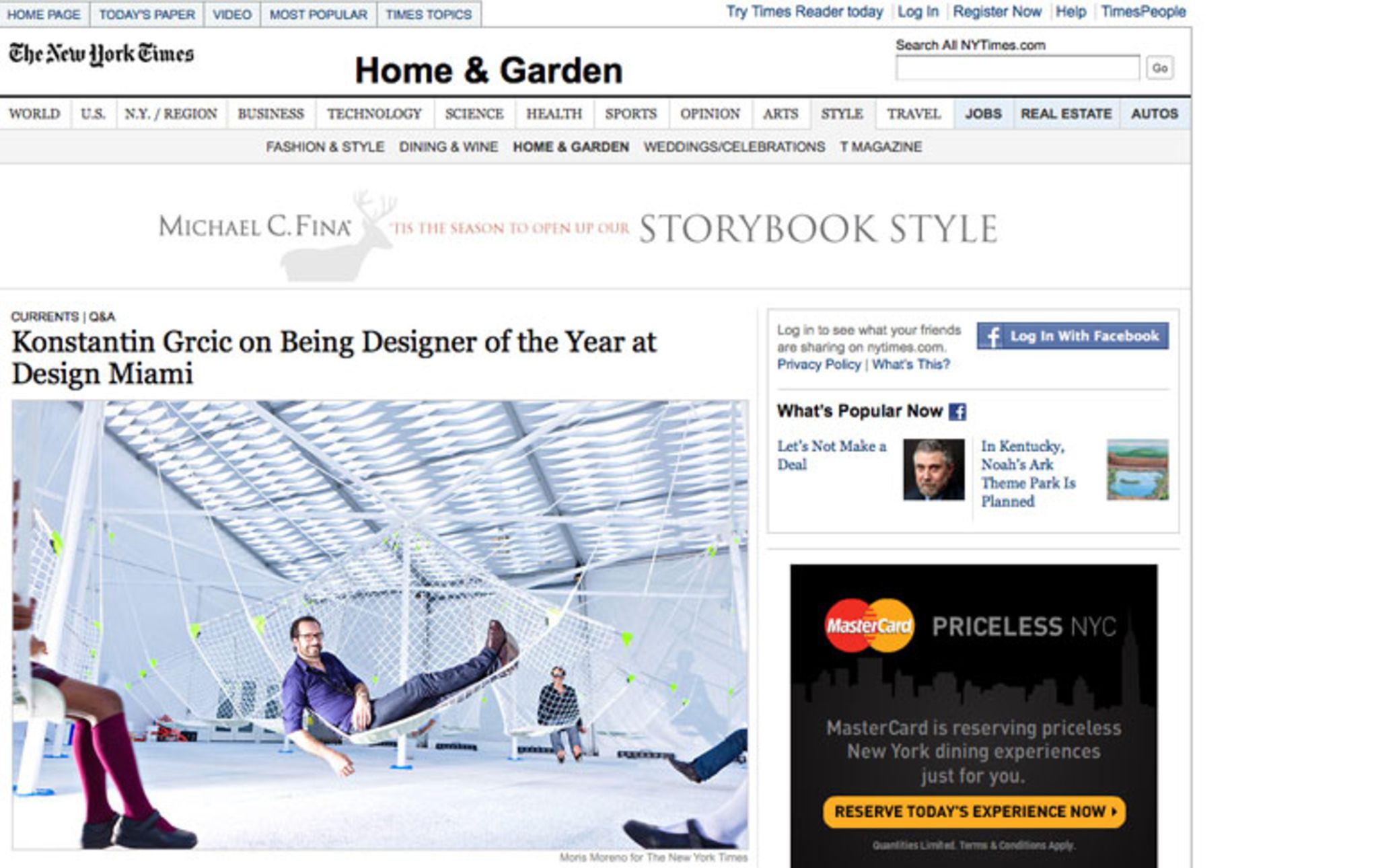Click the MasterCard logo in the ad
The image size is (1378, 868).
869,626
